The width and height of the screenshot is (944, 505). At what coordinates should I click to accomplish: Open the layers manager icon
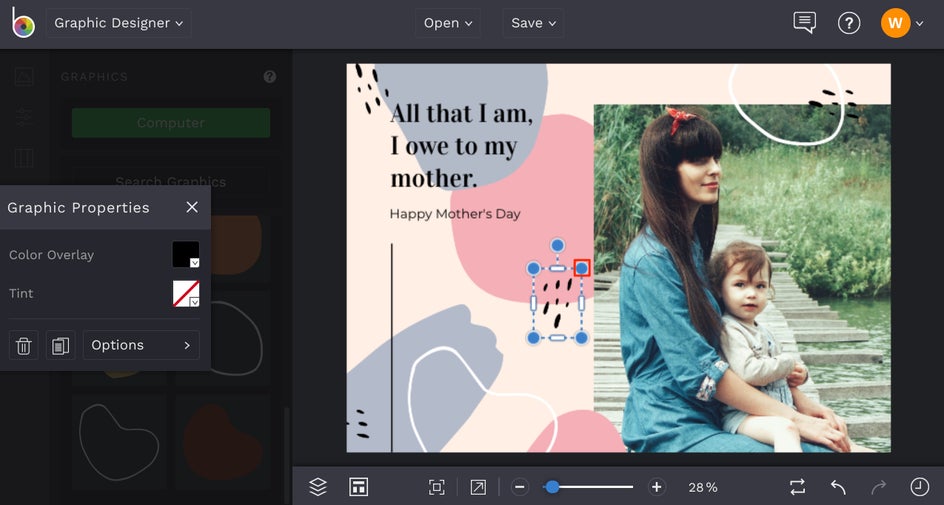click(x=318, y=486)
